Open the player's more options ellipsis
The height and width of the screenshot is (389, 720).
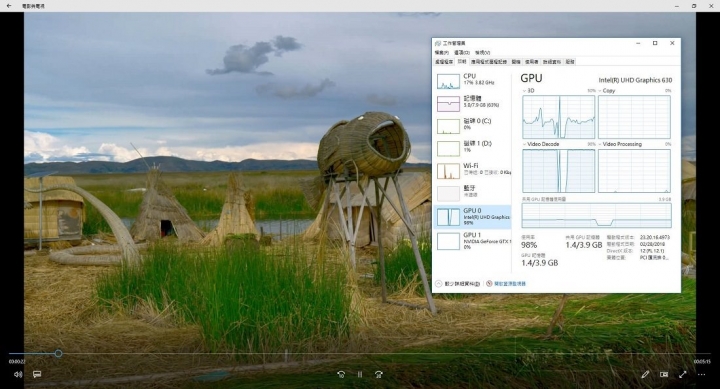pyautogui.click(x=701, y=374)
